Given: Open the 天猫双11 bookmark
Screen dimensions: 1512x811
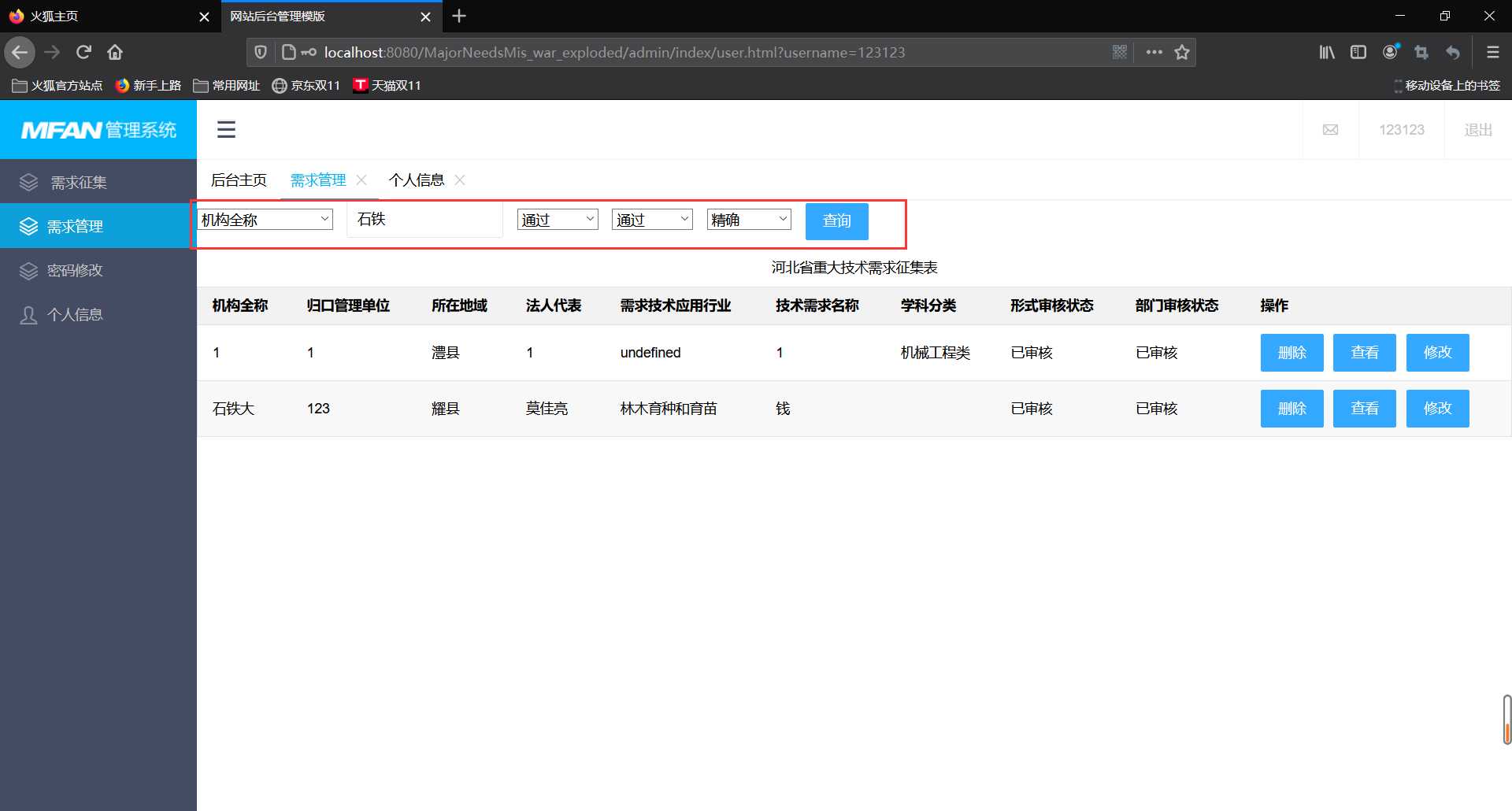Looking at the screenshot, I should 387,85.
